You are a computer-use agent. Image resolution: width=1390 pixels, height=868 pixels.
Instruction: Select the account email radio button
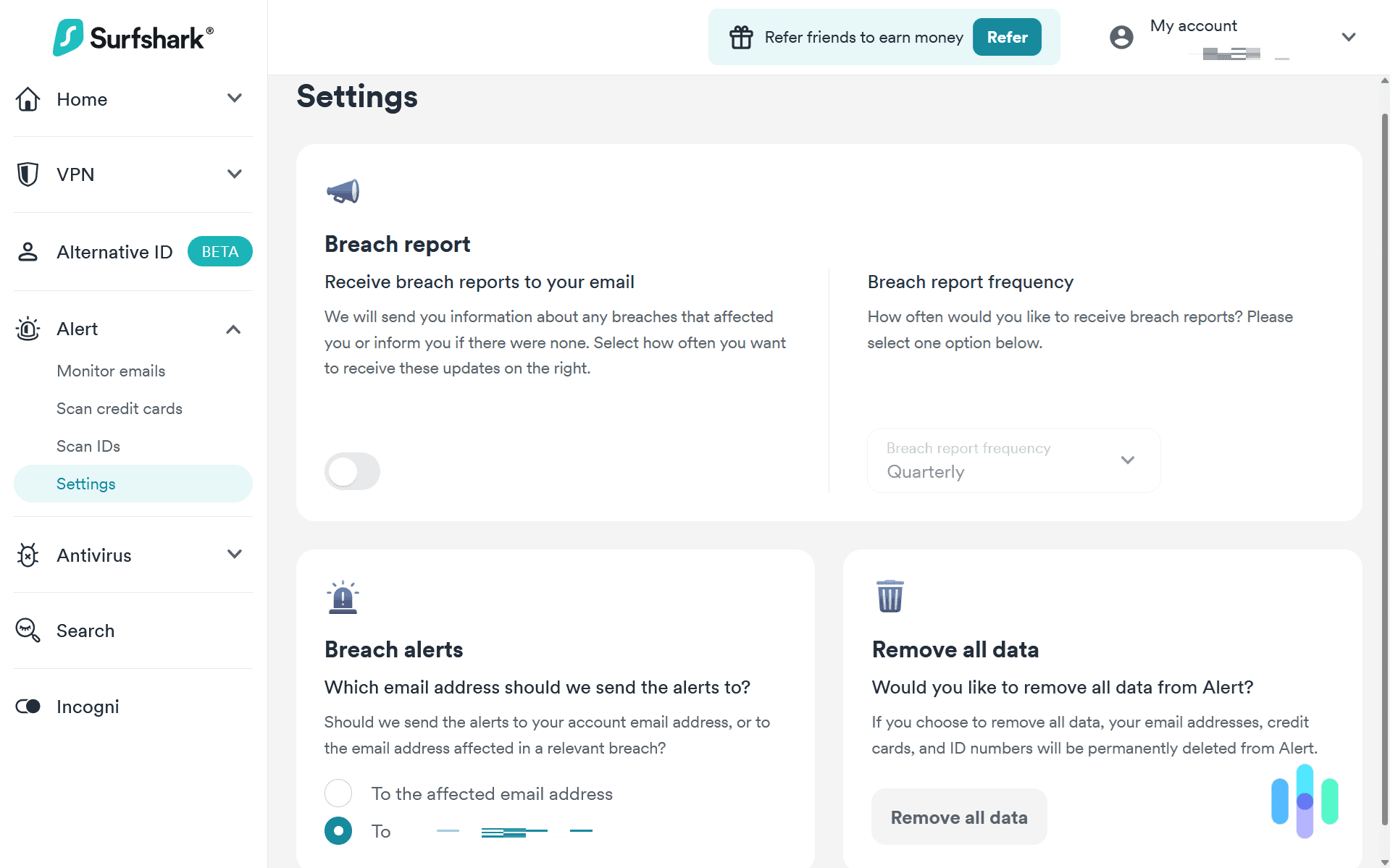coord(338,830)
